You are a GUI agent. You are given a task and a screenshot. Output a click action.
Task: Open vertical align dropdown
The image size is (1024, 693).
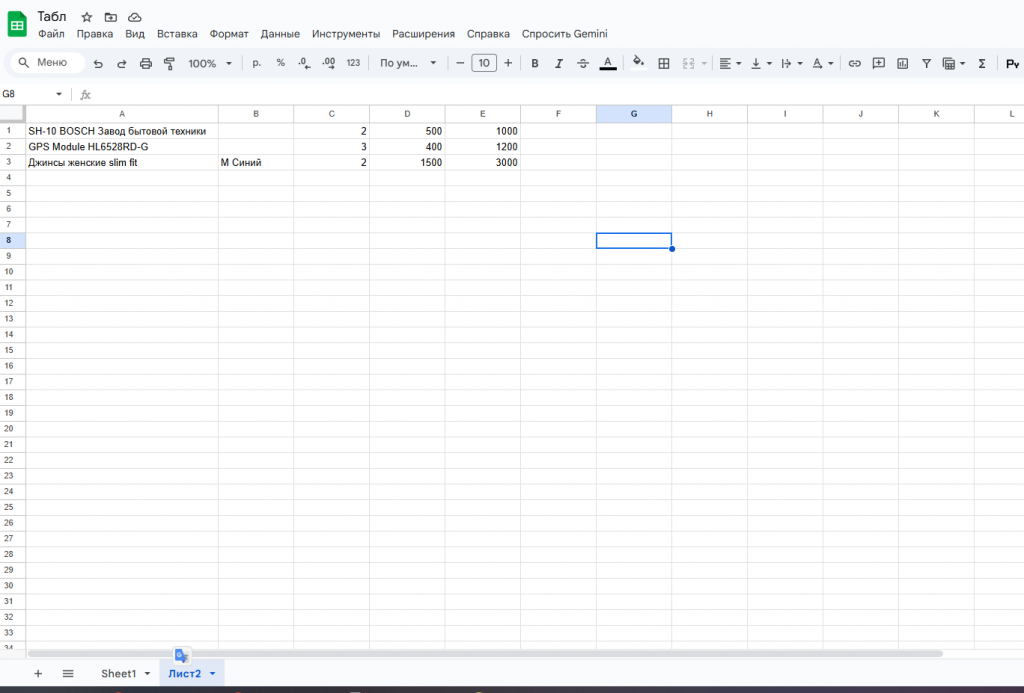[x=761, y=63]
